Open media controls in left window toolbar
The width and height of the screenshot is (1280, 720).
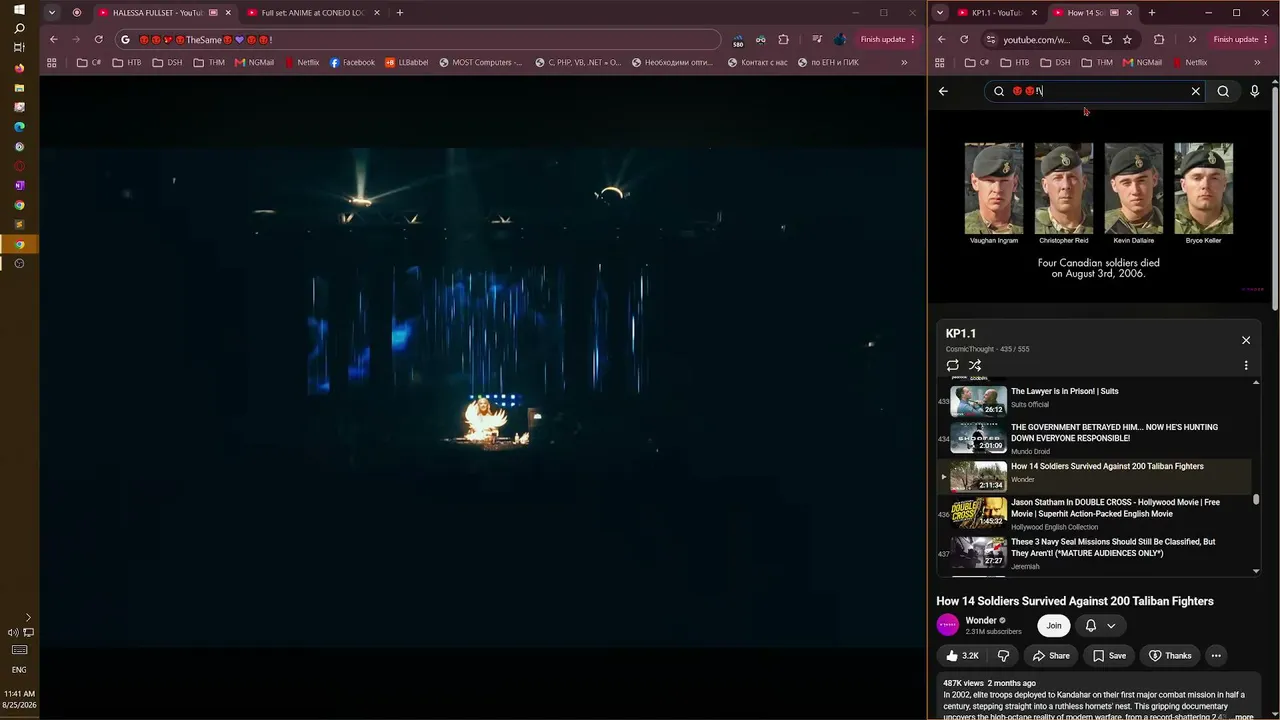817,40
